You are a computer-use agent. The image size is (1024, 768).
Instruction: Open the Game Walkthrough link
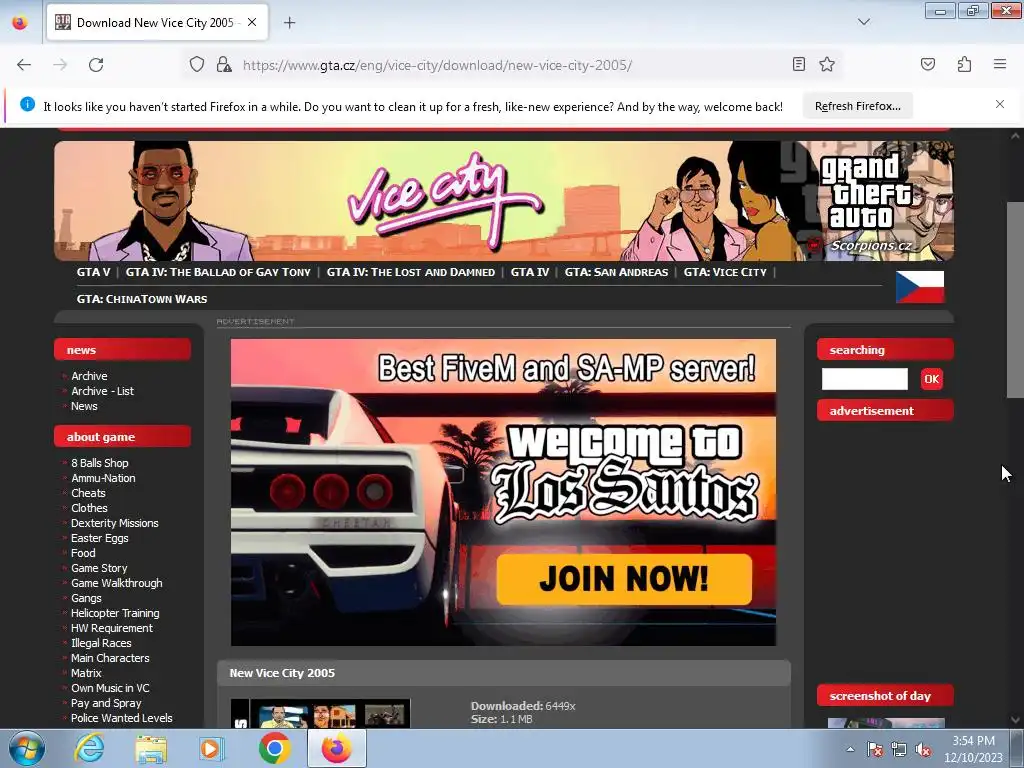click(x=117, y=583)
